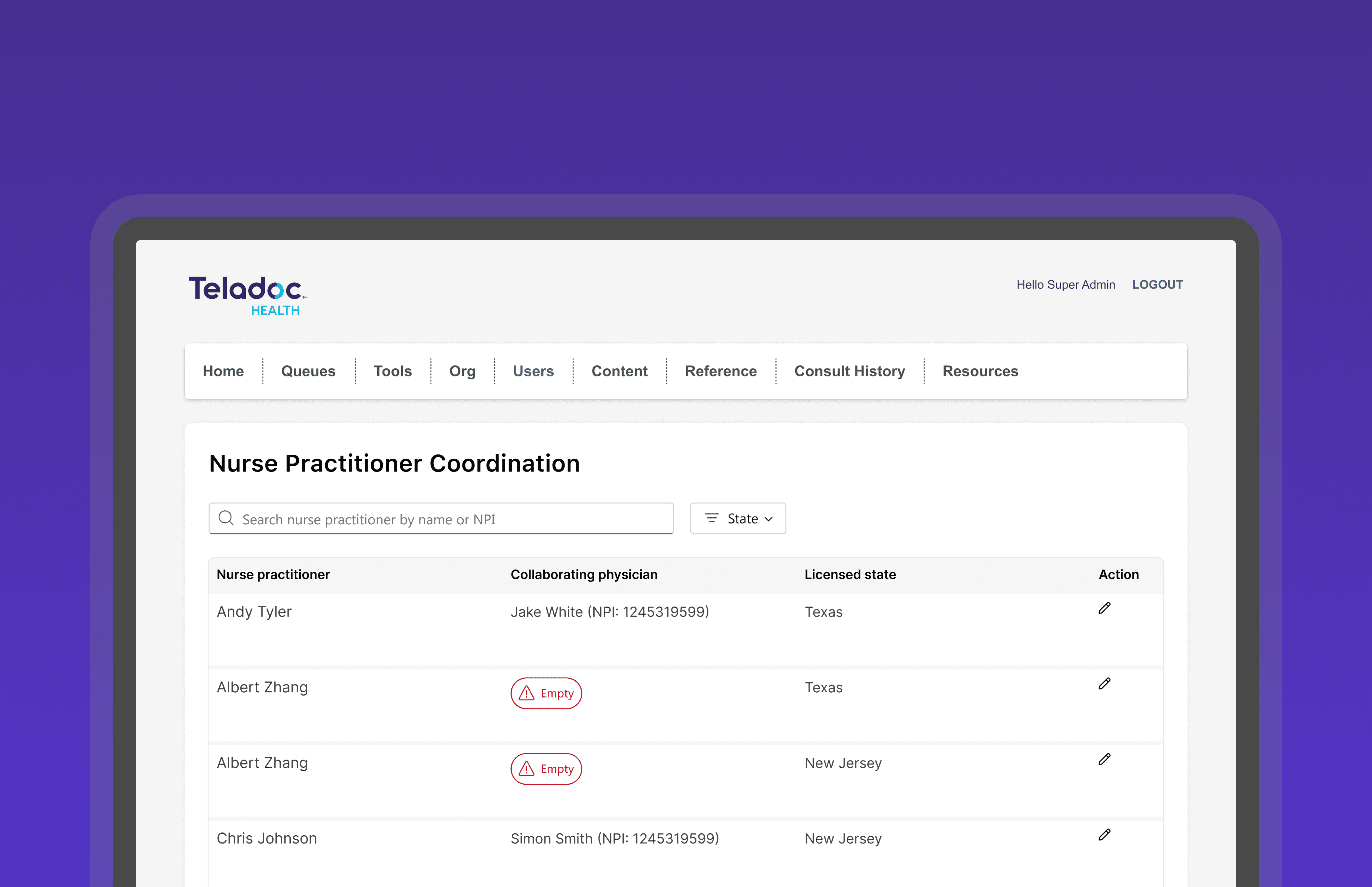Go to the Home tab
This screenshot has height=887, width=1372.
point(223,371)
